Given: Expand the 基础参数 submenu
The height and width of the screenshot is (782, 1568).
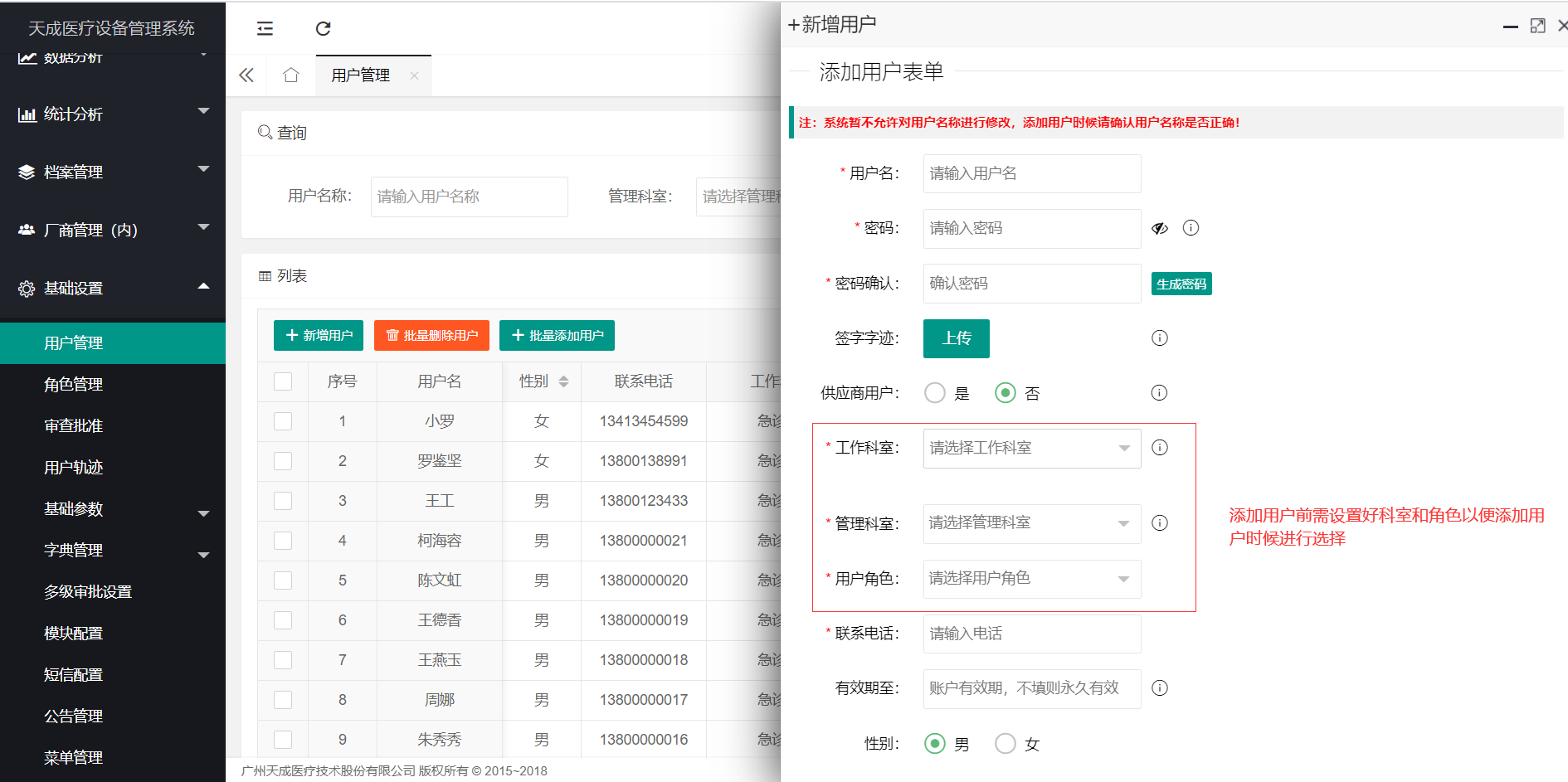Looking at the screenshot, I should (x=204, y=514).
